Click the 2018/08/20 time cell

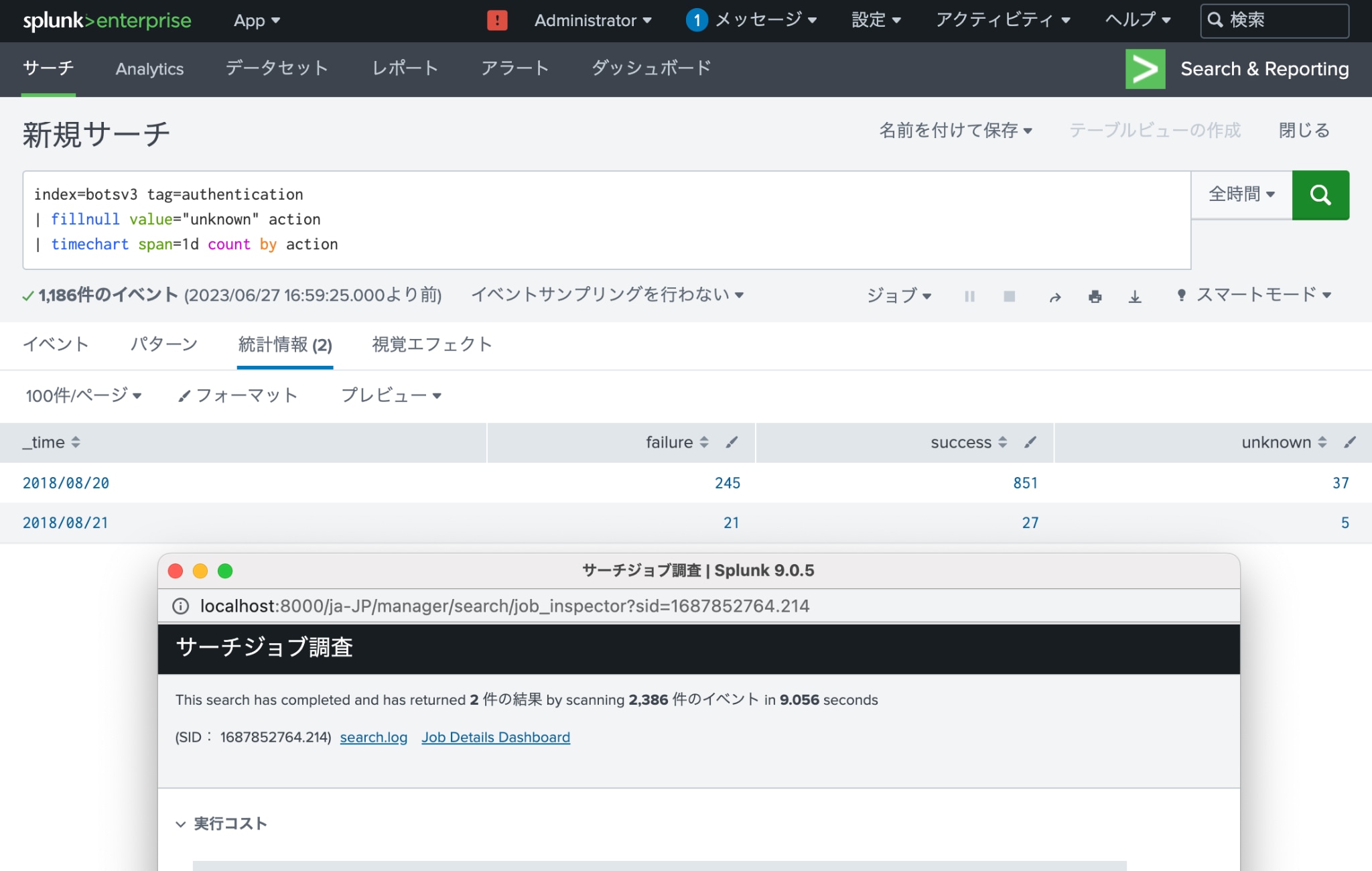pos(66,483)
